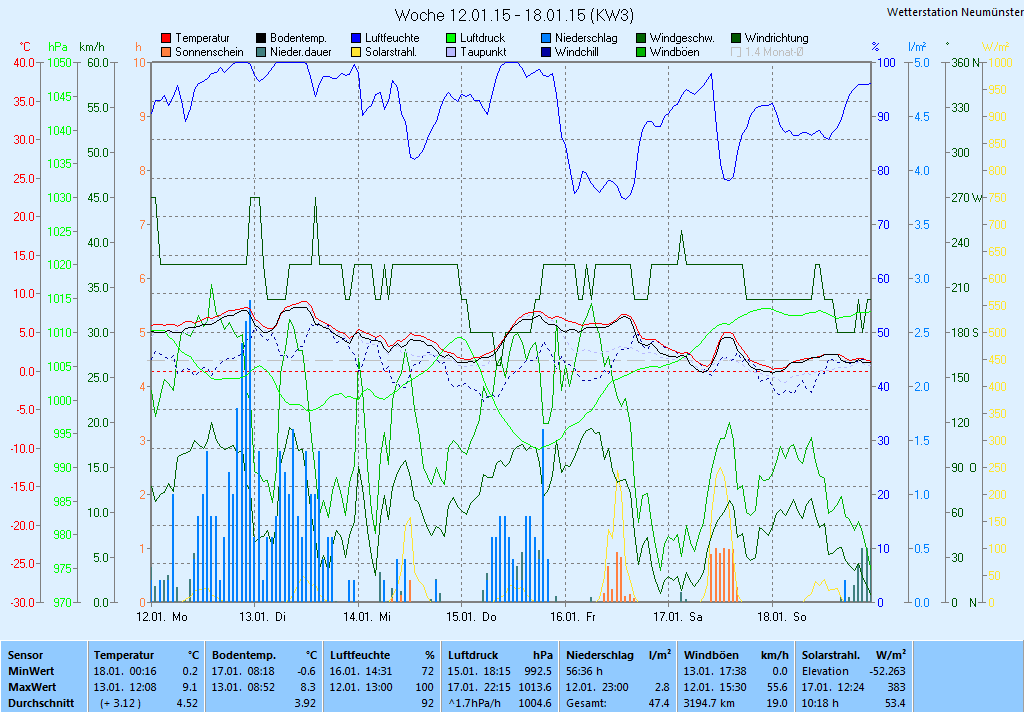Select the Nieder.dauer legend color box
The image size is (1024, 712).
pyautogui.click(x=261, y=52)
